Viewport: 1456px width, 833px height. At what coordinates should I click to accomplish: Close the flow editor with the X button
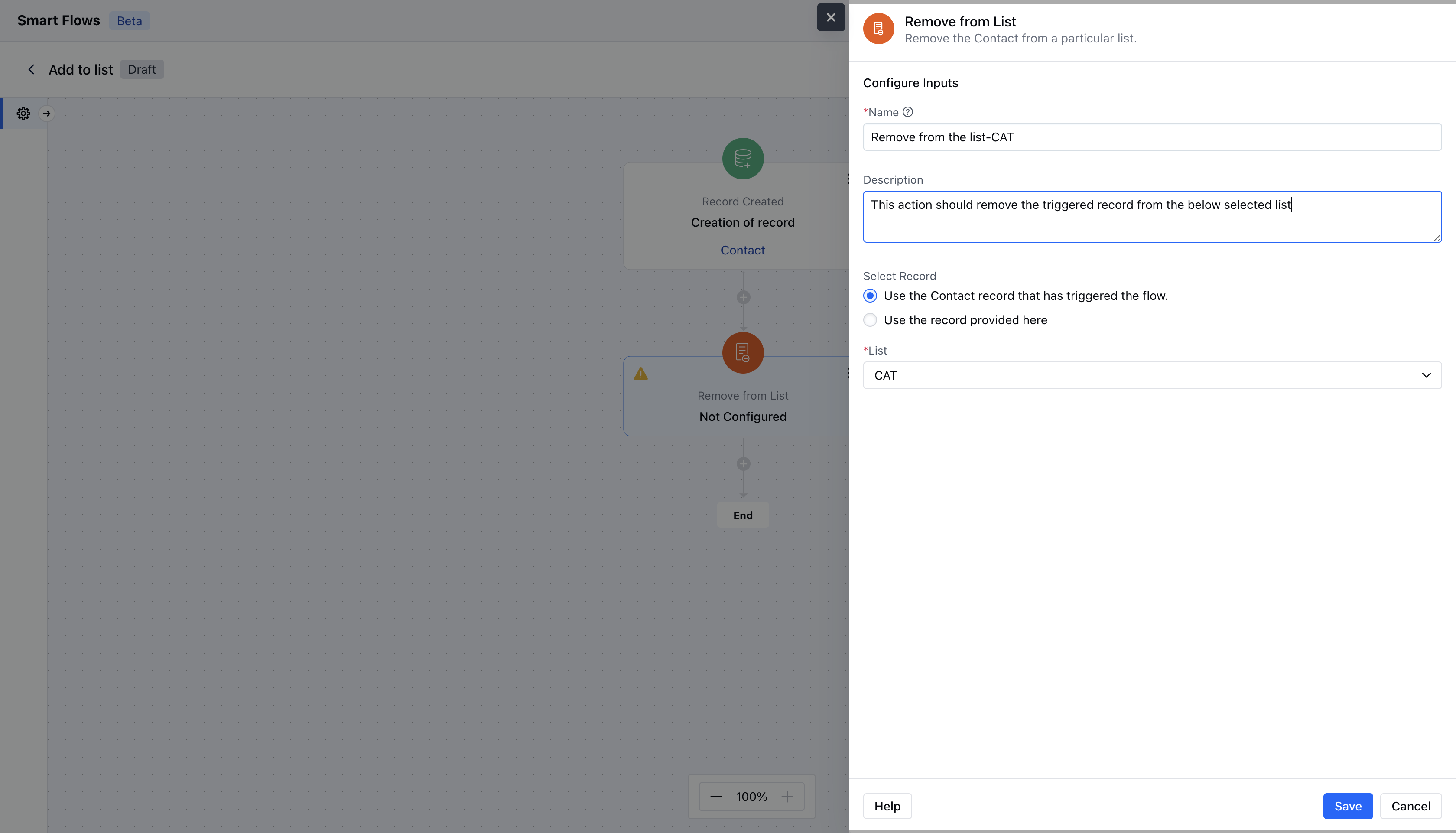pyautogui.click(x=830, y=17)
